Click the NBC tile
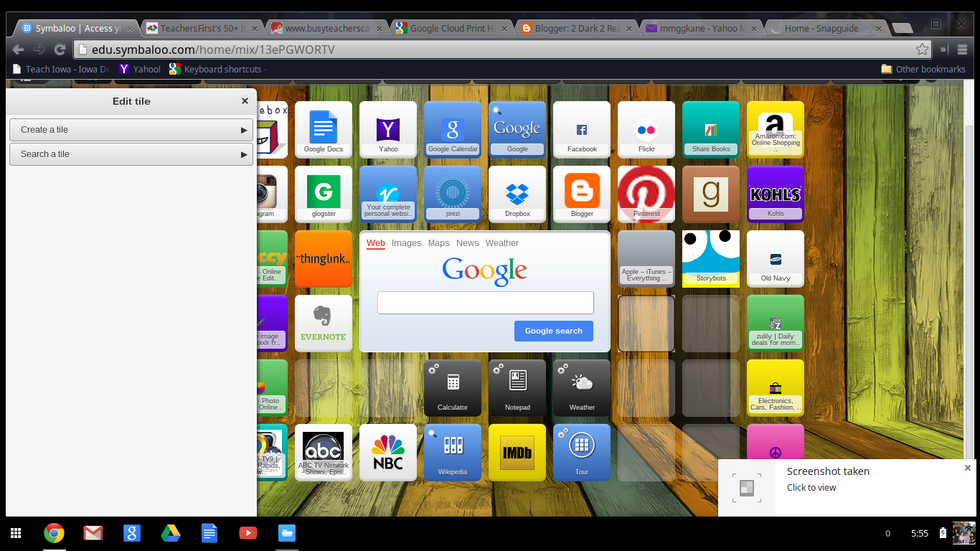 click(388, 452)
